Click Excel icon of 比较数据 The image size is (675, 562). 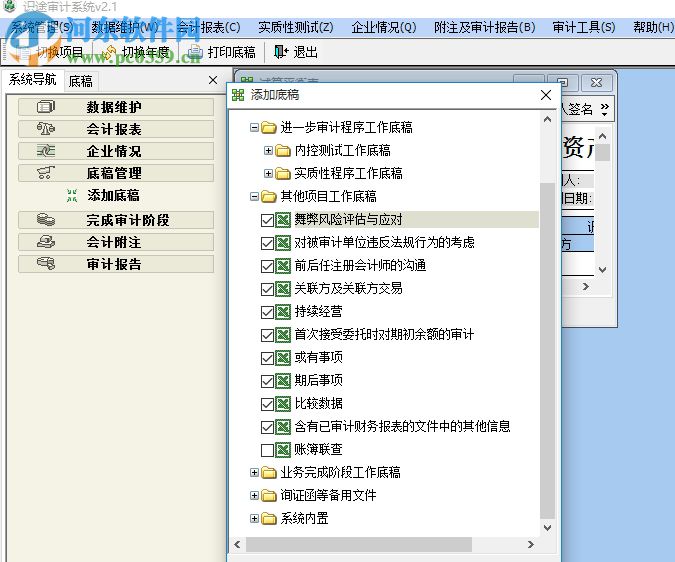283,404
